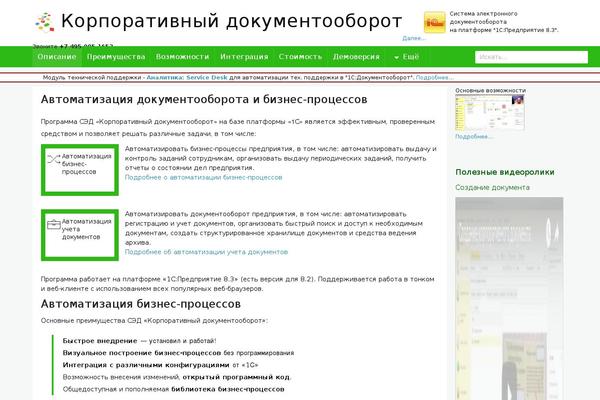Click the colorful site logo icon
600x400 pixels.
point(44,22)
